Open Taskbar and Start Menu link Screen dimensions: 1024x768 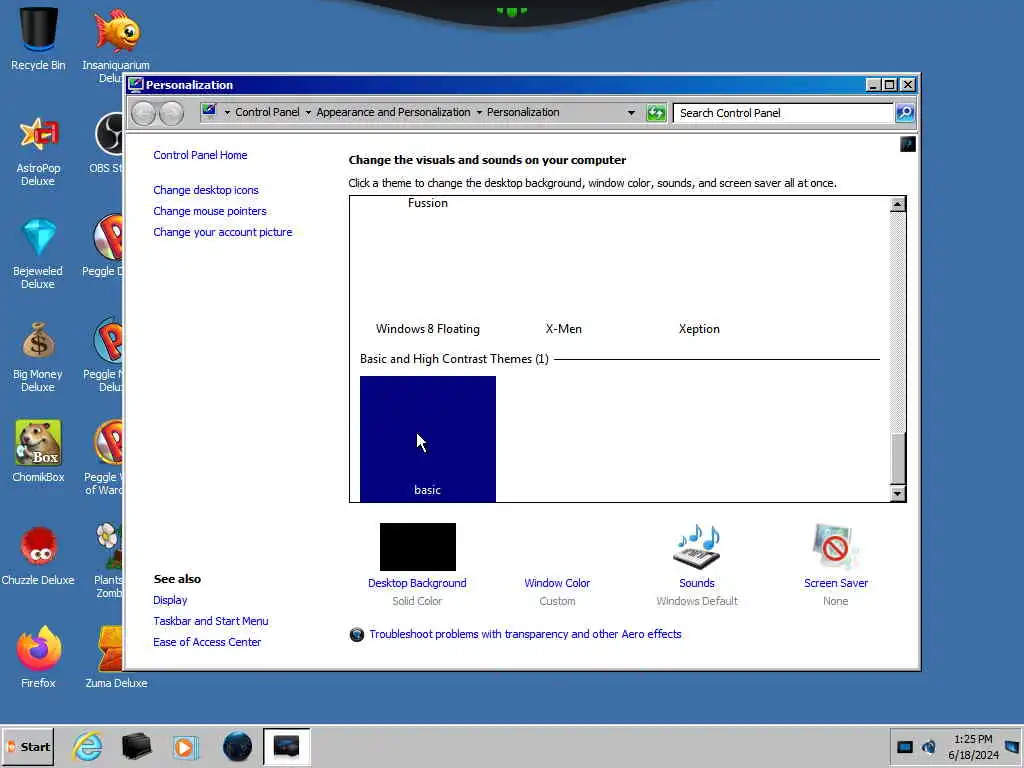click(210, 621)
